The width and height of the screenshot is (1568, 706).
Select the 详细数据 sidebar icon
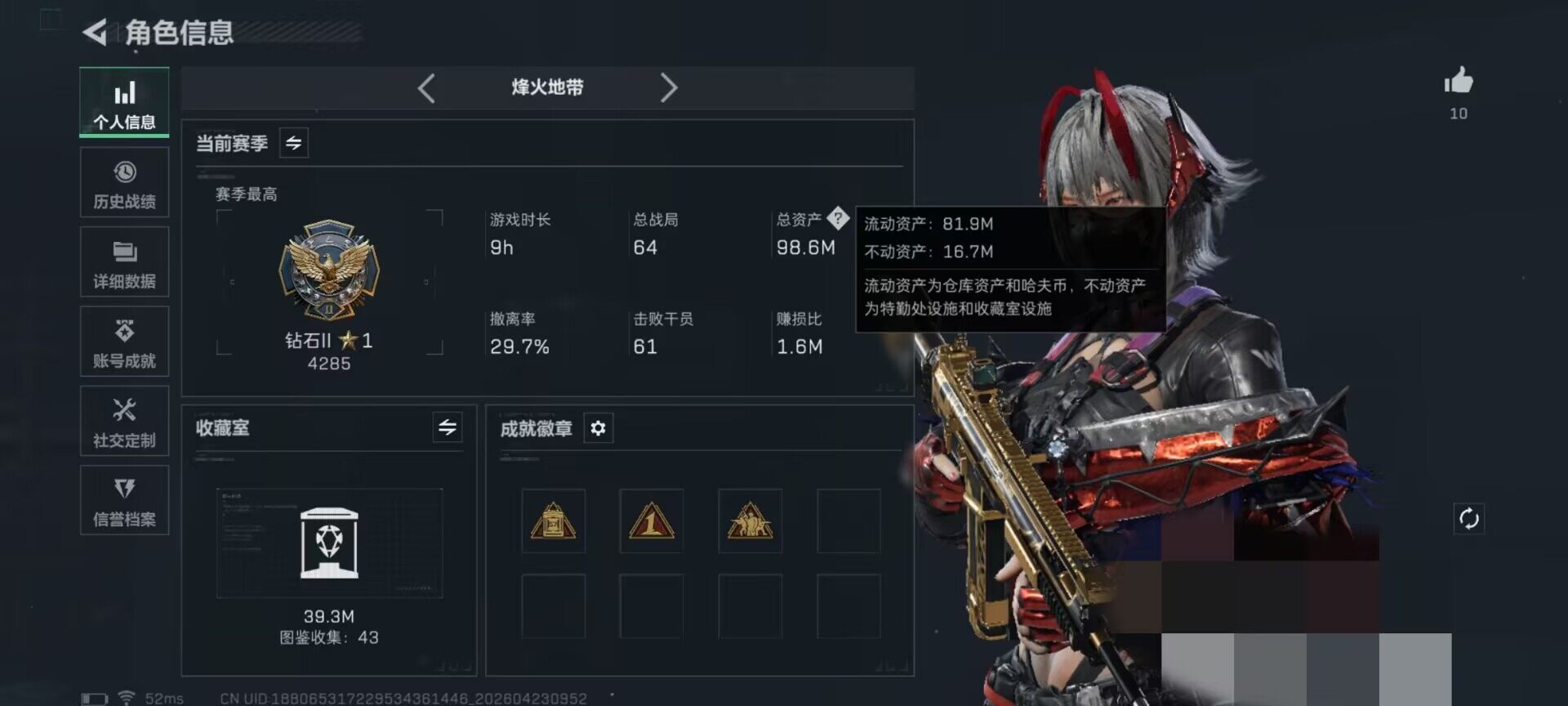point(124,262)
